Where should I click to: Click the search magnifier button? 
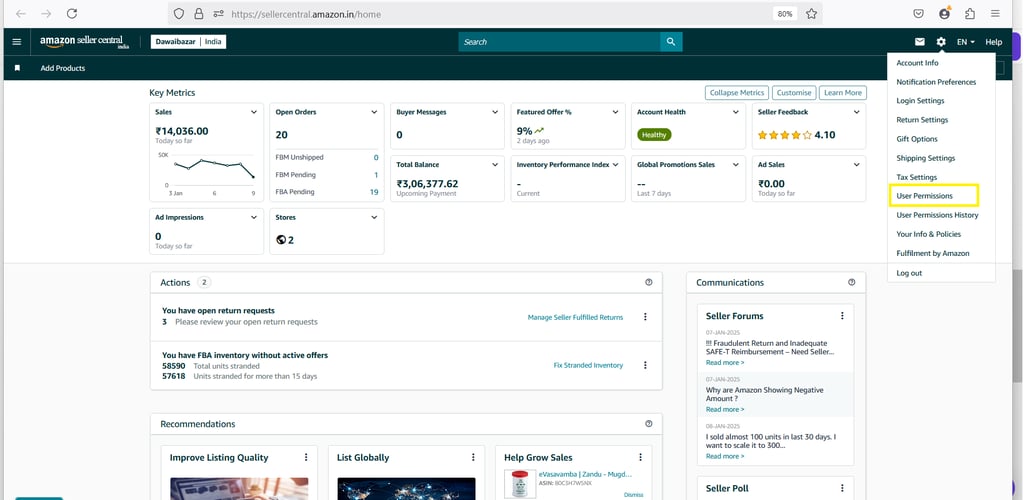point(671,42)
